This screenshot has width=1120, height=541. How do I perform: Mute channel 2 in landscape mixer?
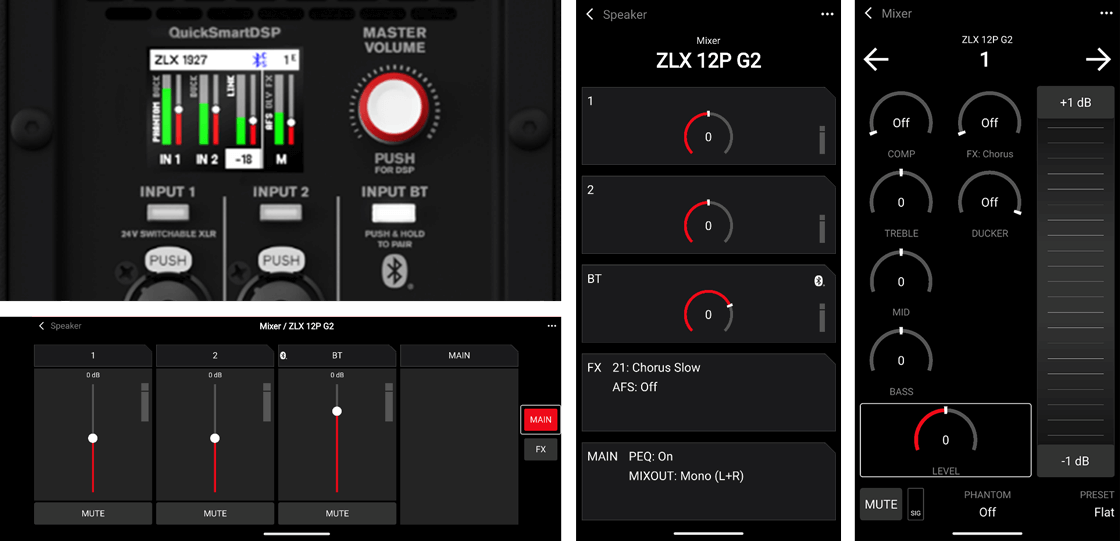click(215, 513)
